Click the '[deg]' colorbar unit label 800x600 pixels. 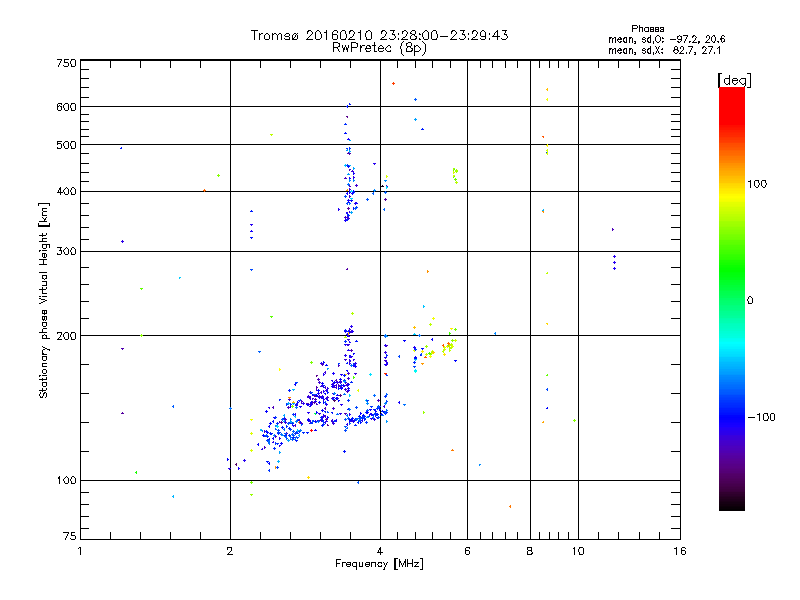734,81
